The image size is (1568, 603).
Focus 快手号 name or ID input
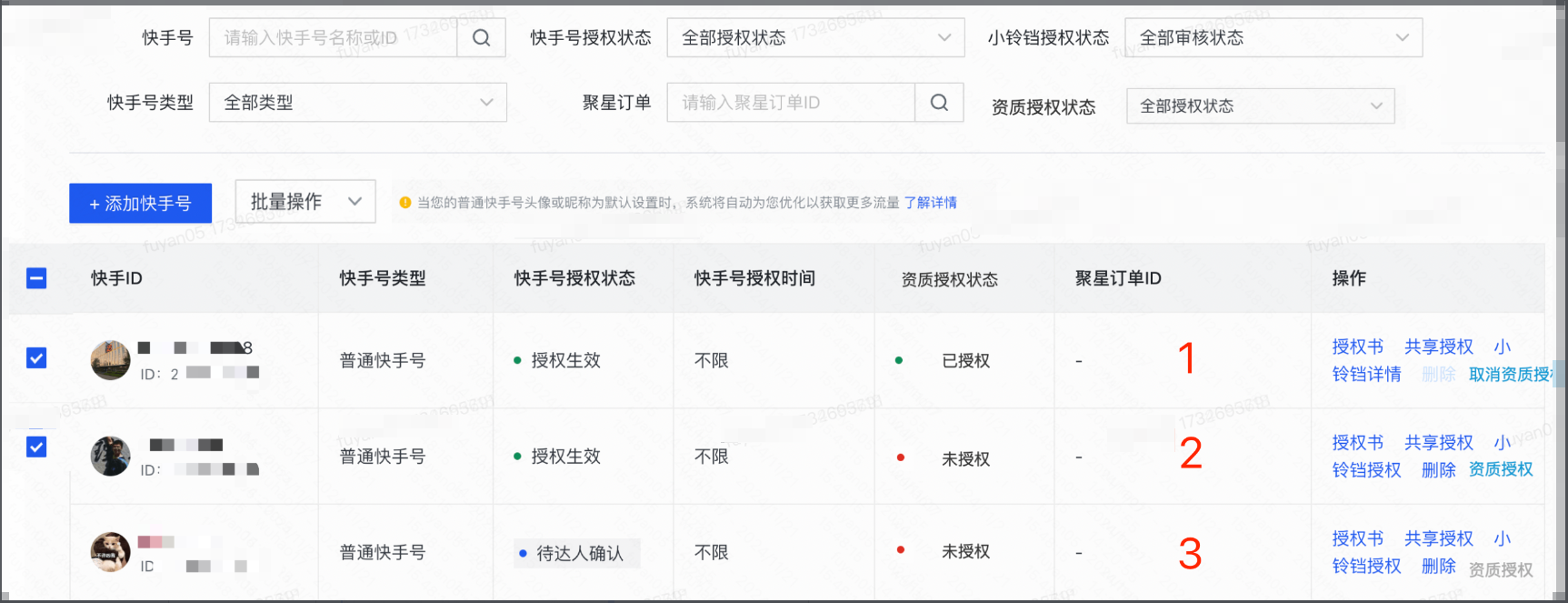(x=334, y=37)
